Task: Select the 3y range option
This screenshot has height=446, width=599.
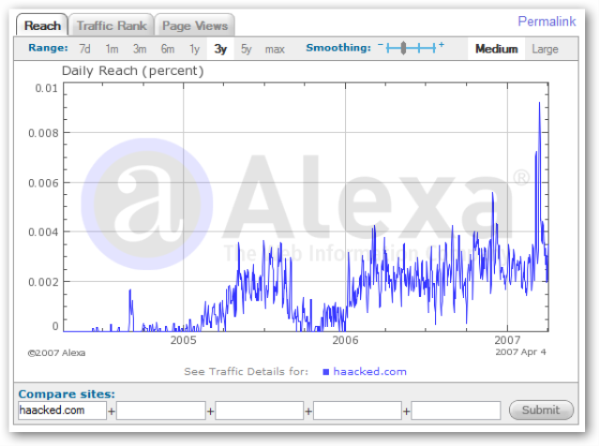Action: [x=220, y=49]
